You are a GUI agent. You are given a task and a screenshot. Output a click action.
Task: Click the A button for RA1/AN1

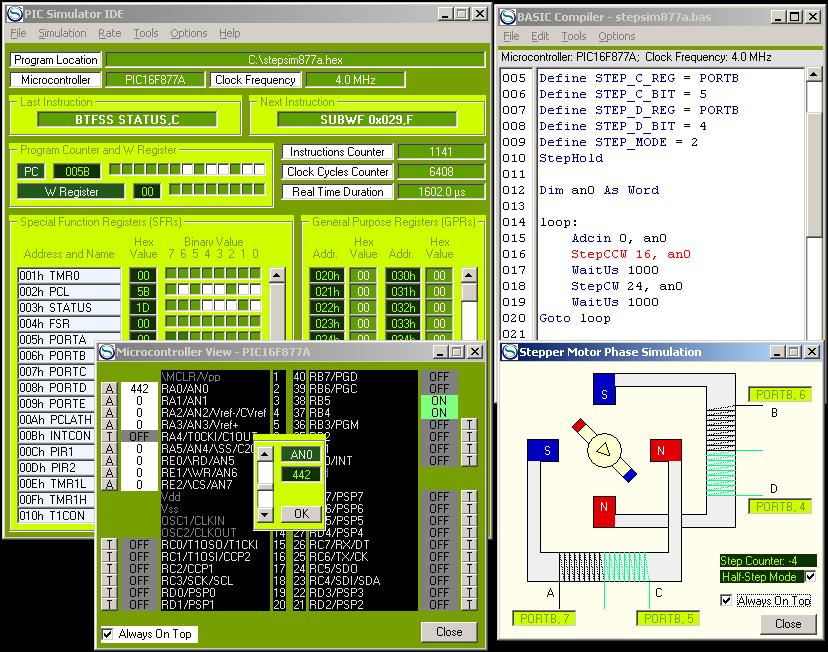[x=109, y=401]
